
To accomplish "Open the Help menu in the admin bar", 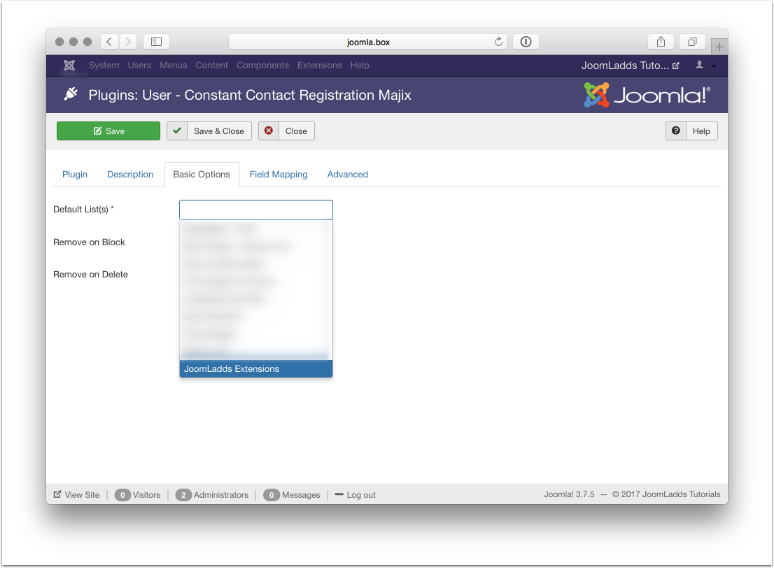I will click(x=360, y=65).
